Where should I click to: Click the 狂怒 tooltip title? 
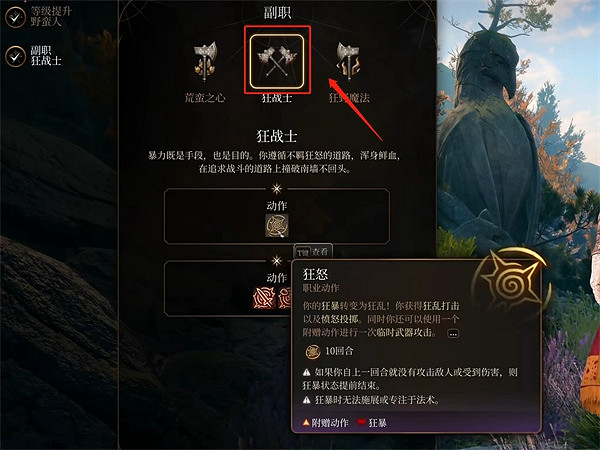[315, 274]
